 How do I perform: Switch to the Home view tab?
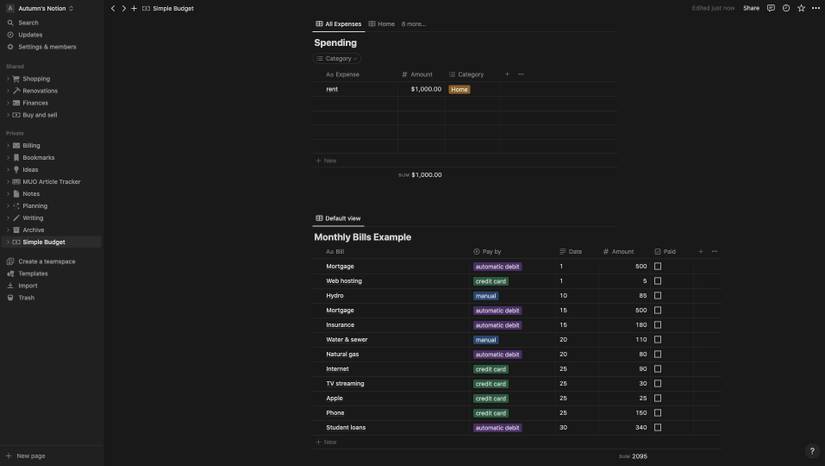tap(381, 24)
